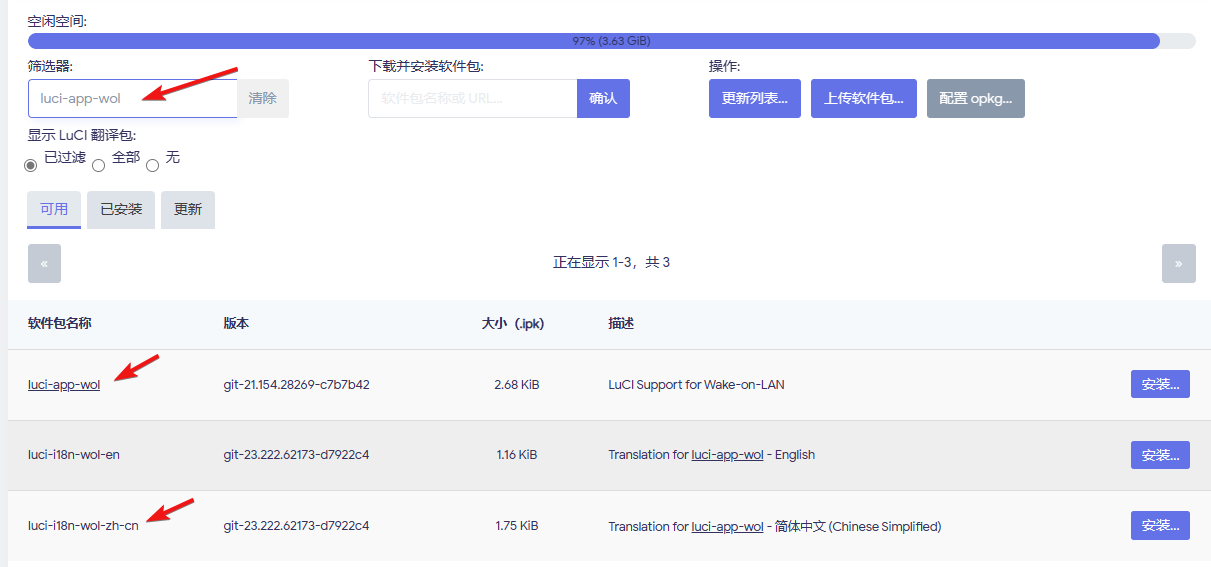Click git-23.222.62173-d7922c4 version in wol-en row
This screenshot has height=567, width=1211.
(x=297, y=455)
